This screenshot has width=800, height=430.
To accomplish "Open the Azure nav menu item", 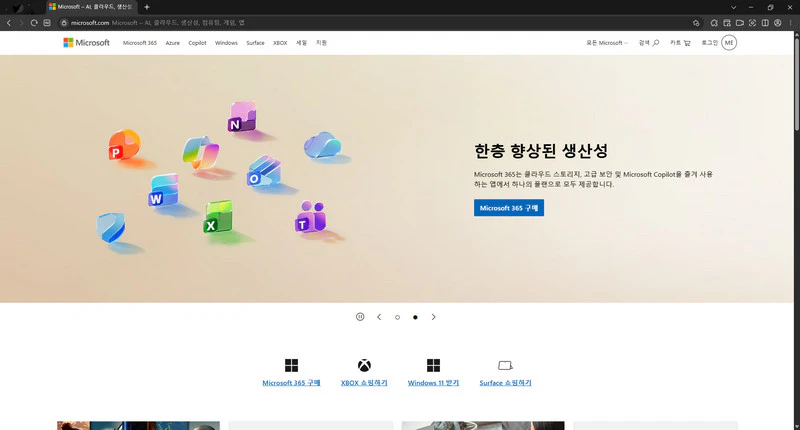I will pyautogui.click(x=172, y=43).
